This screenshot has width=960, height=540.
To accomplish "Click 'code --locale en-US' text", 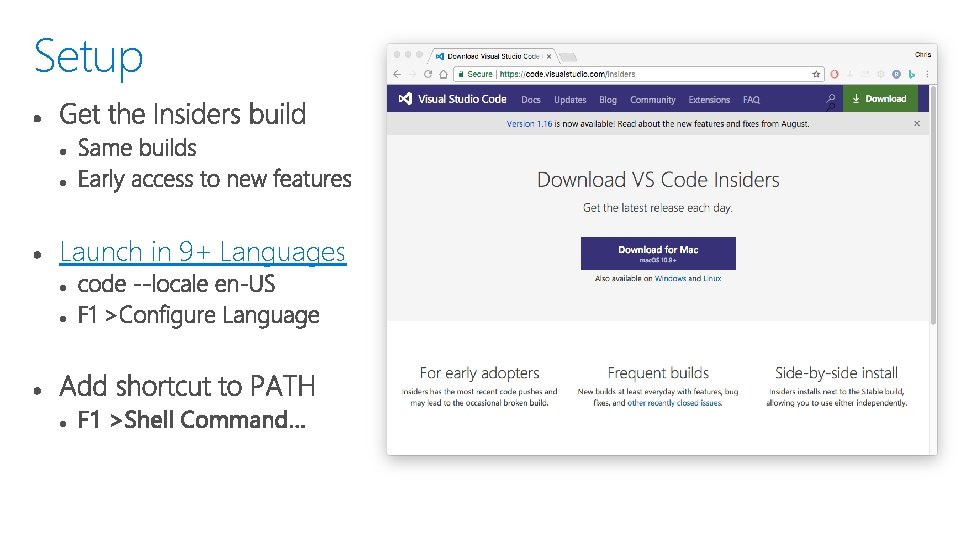I will 176,284.
